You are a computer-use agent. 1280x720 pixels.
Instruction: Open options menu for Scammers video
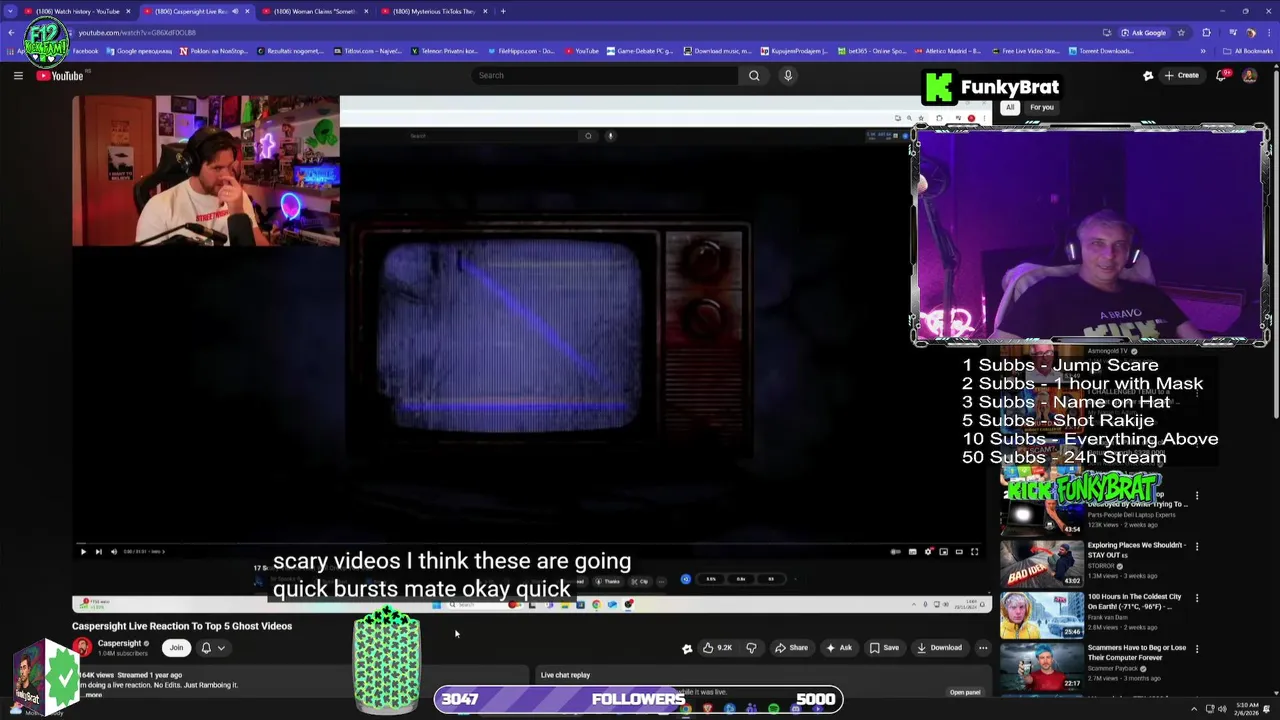click(x=1197, y=648)
